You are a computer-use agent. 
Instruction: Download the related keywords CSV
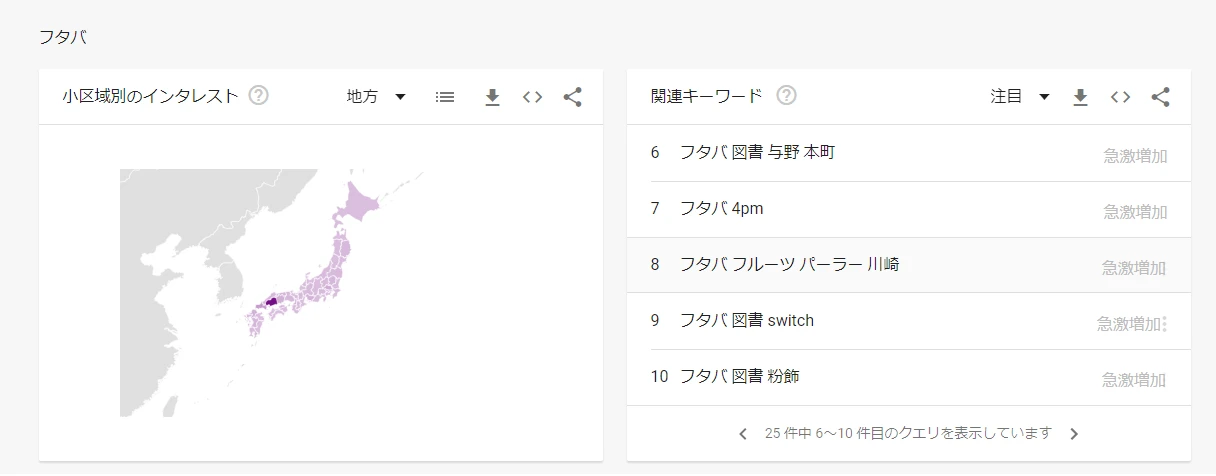pos(1080,97)
